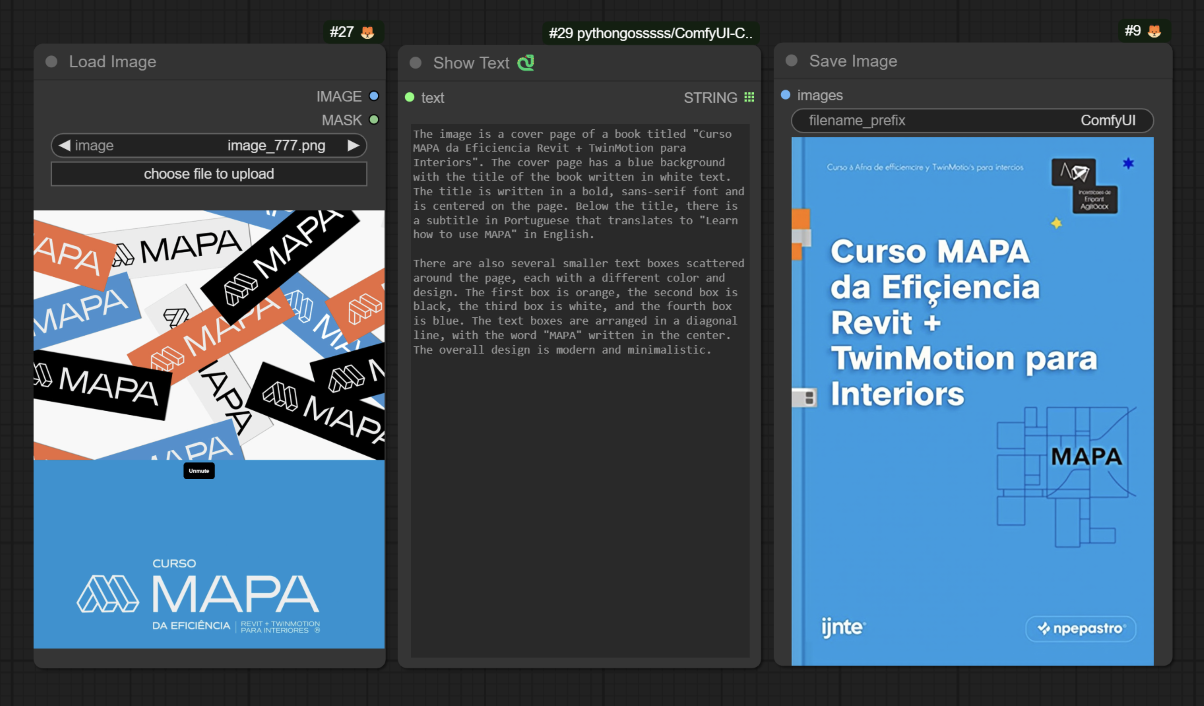Click inside the image description text box

tap(580, 390)
